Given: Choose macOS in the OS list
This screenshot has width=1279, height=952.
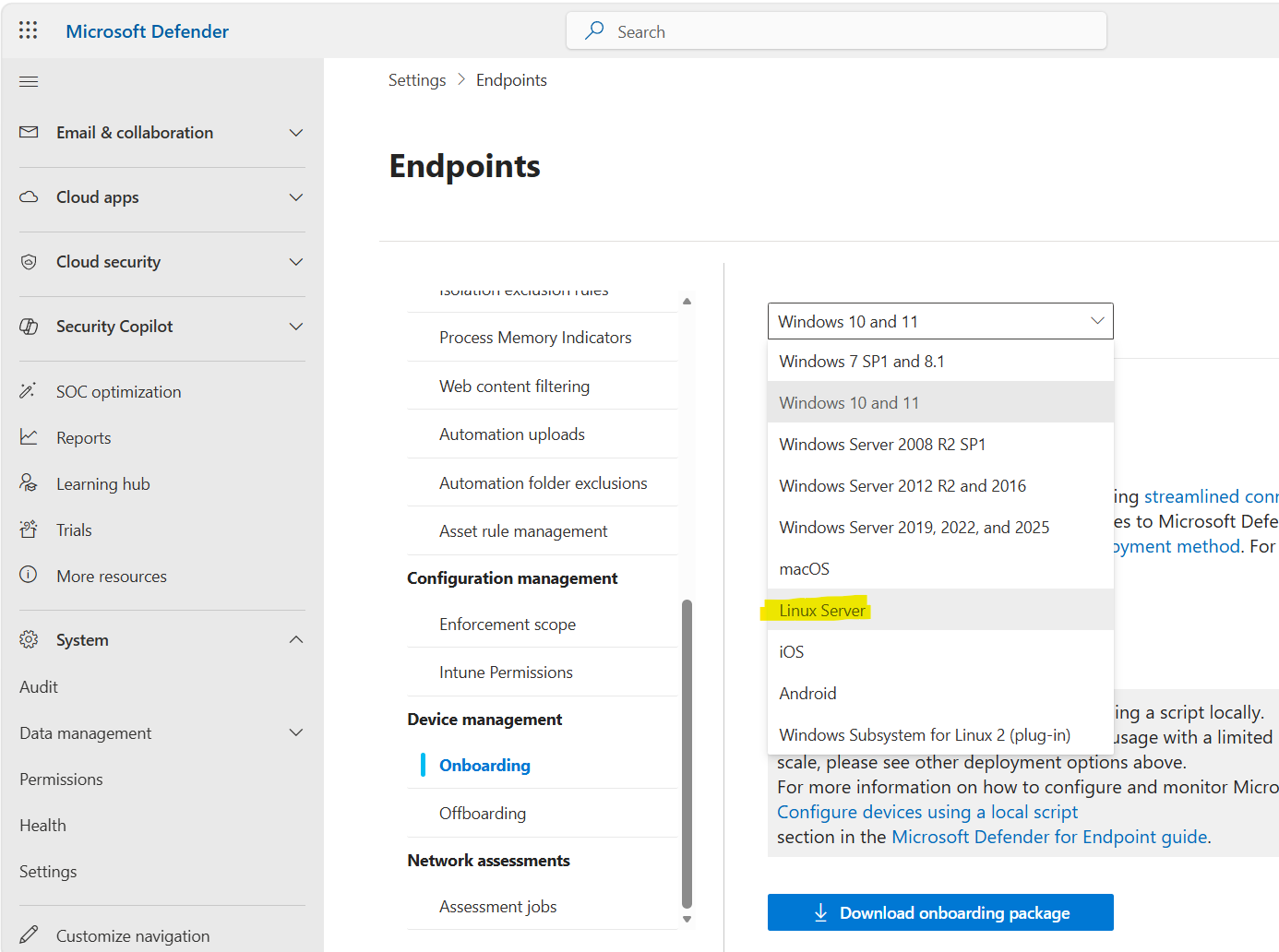Looking at the screenshot, I should (x=940, y=568).
